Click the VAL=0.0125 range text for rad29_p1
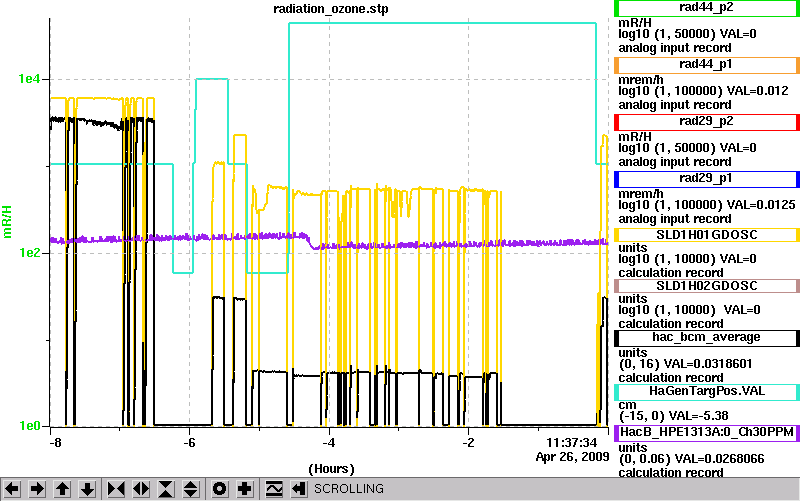The height and width of the screenshot is (501, 800). coord(761,205)
